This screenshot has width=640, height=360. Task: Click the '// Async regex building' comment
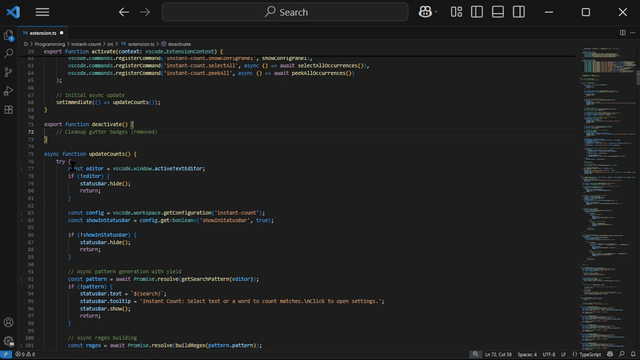click(102, 338)
